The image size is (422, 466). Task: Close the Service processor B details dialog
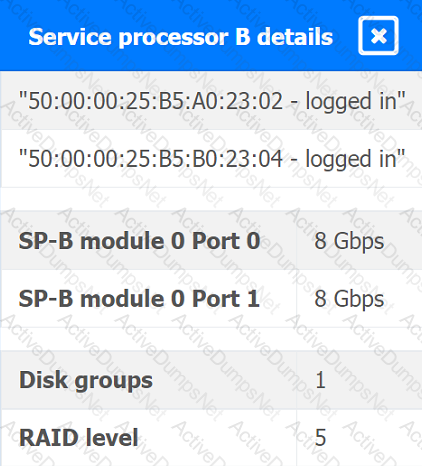click(x=378, y=35)
